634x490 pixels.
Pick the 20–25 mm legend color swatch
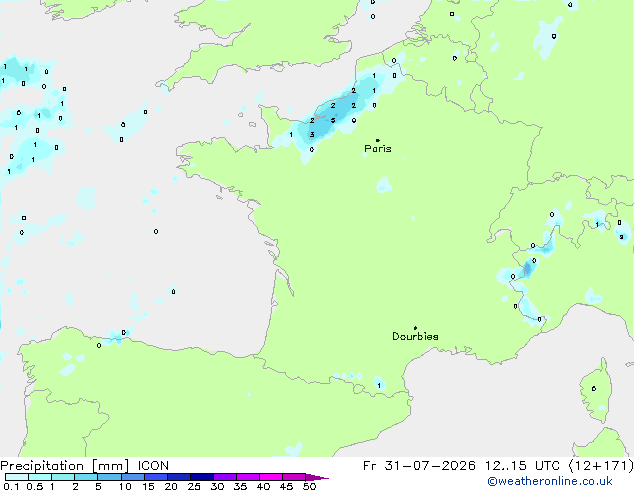coord(178,477)
